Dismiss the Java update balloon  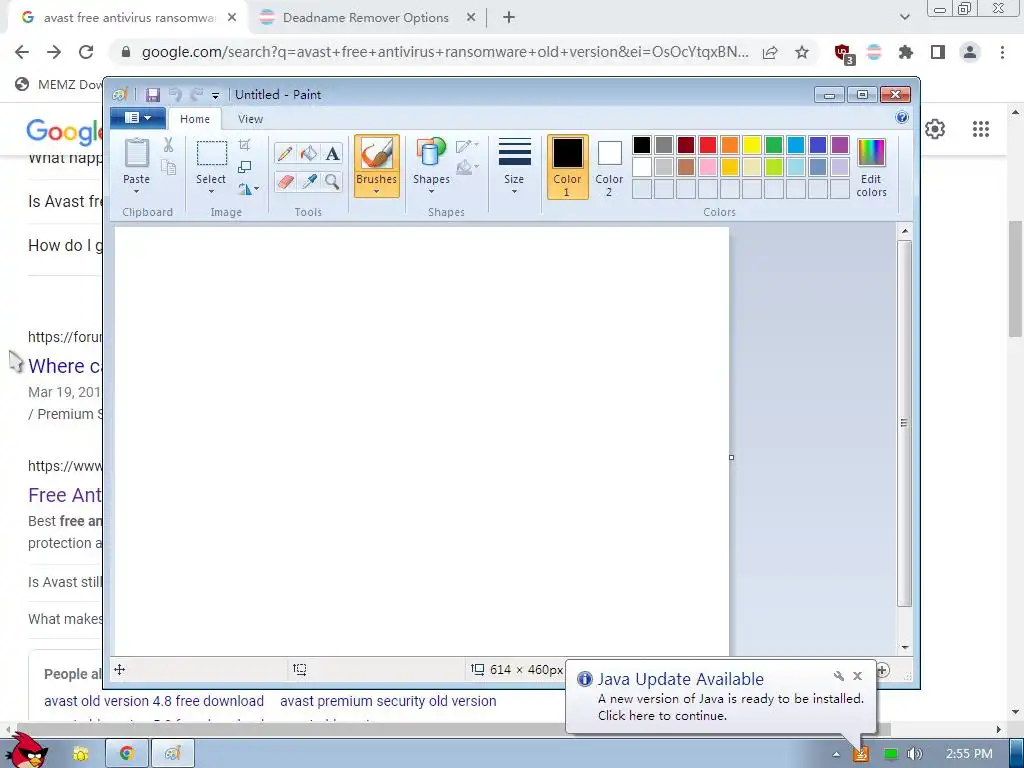click(857, 676)
